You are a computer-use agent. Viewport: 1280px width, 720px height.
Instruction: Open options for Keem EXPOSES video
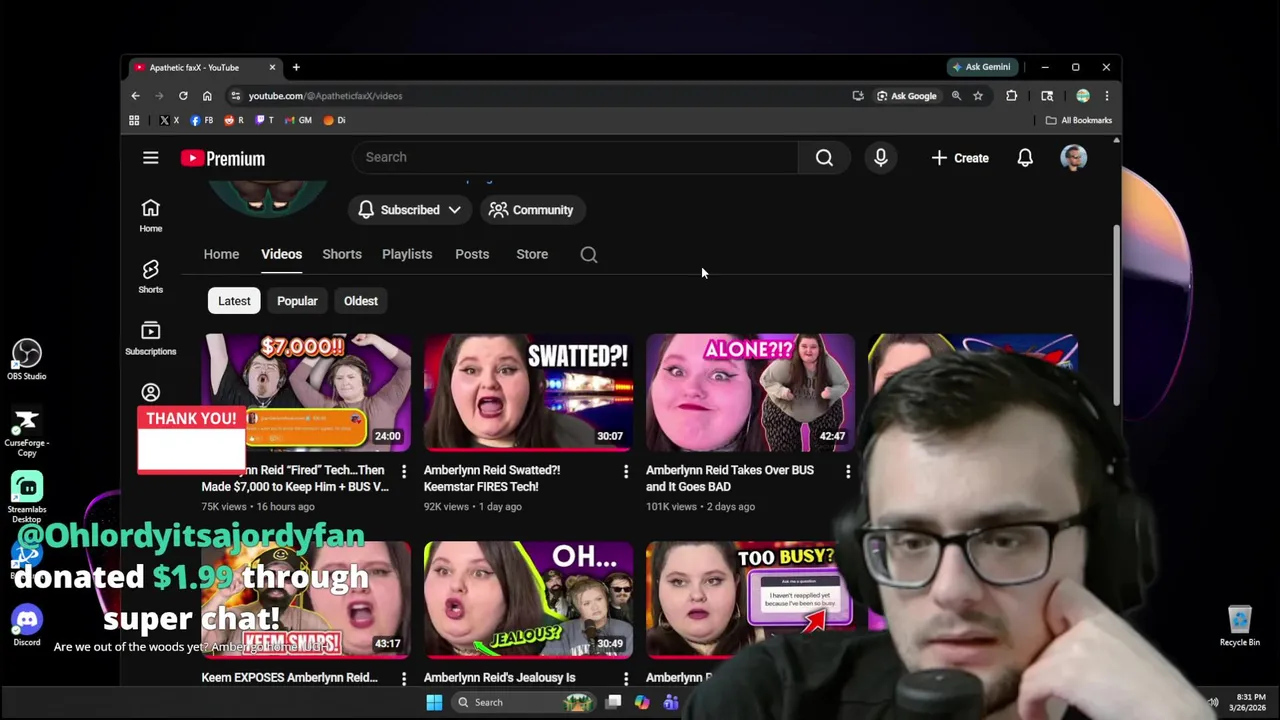(404, 678)
